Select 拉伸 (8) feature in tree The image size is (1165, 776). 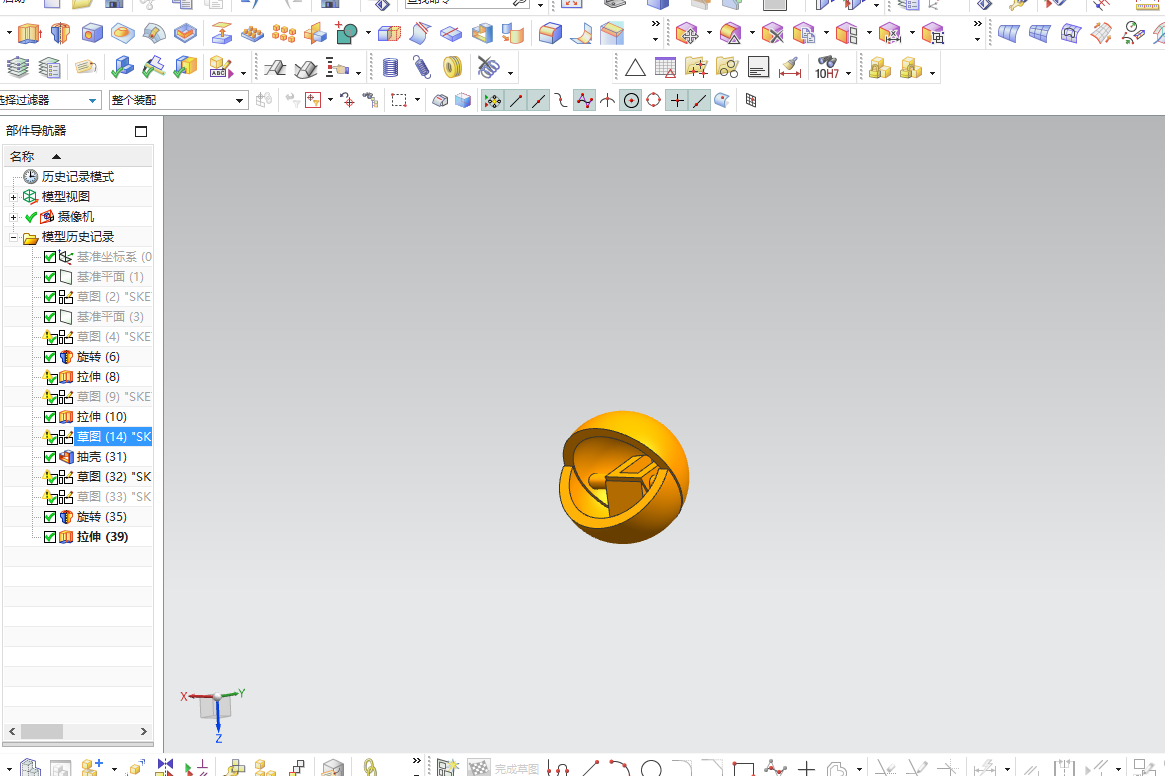click(x=98, y=377)
